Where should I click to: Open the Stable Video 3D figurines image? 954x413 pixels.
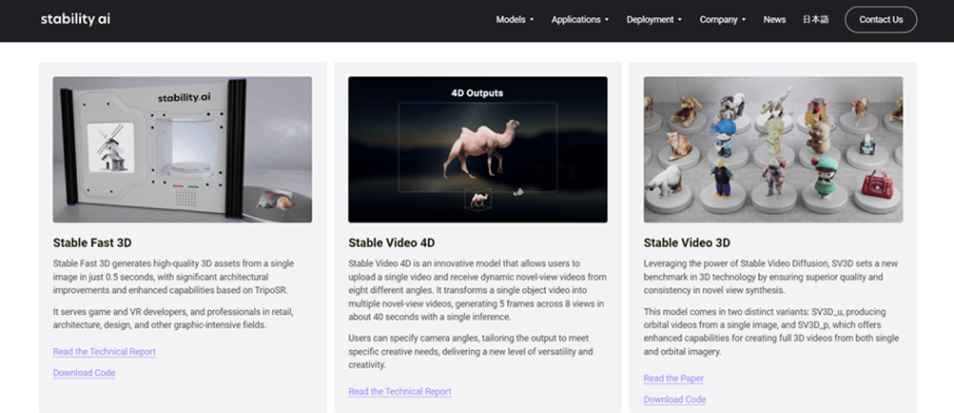(772, 149)
